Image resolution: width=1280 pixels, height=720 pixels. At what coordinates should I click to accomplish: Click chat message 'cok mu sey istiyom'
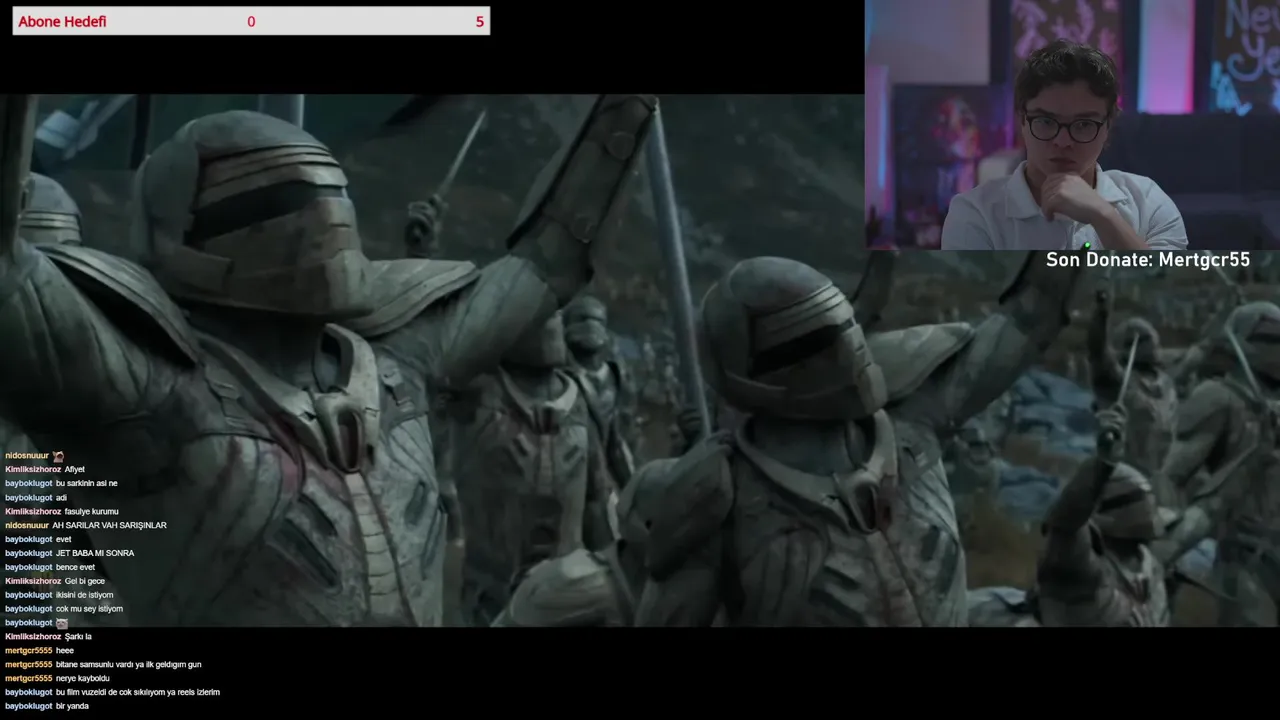click(89, 609)
